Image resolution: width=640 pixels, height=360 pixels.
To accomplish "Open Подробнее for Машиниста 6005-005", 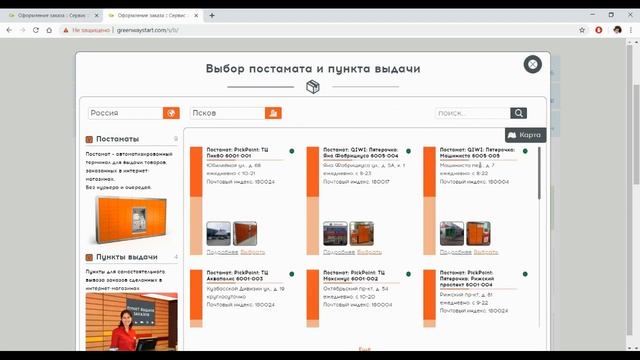I will pyautogui.click(x=456, y=252).
